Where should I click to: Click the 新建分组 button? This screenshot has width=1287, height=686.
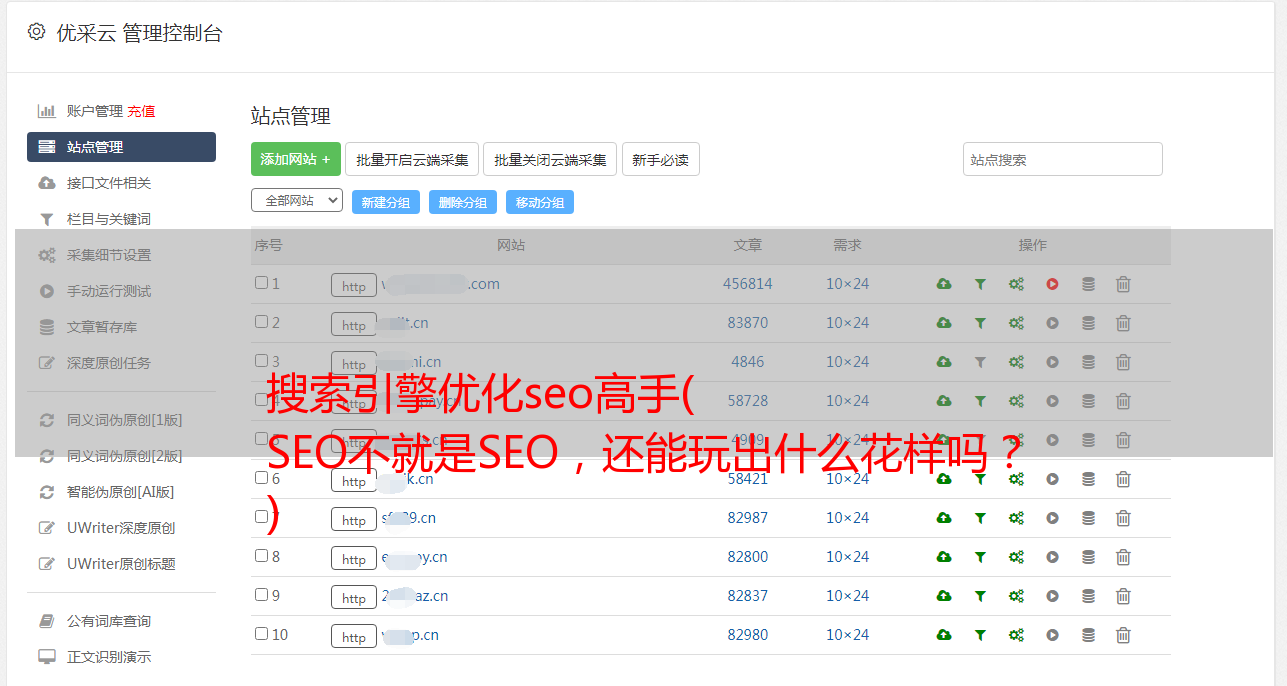[386, 202]
